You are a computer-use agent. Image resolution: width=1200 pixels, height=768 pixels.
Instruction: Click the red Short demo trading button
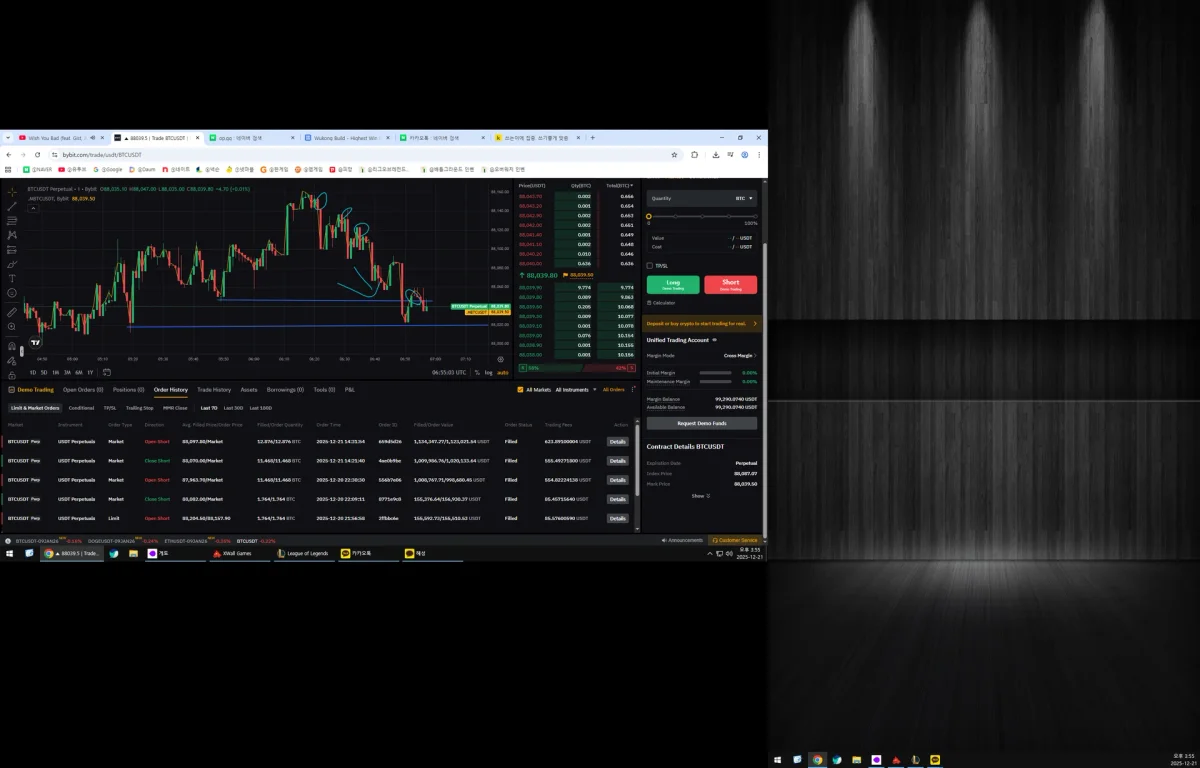tap(731, 285)
